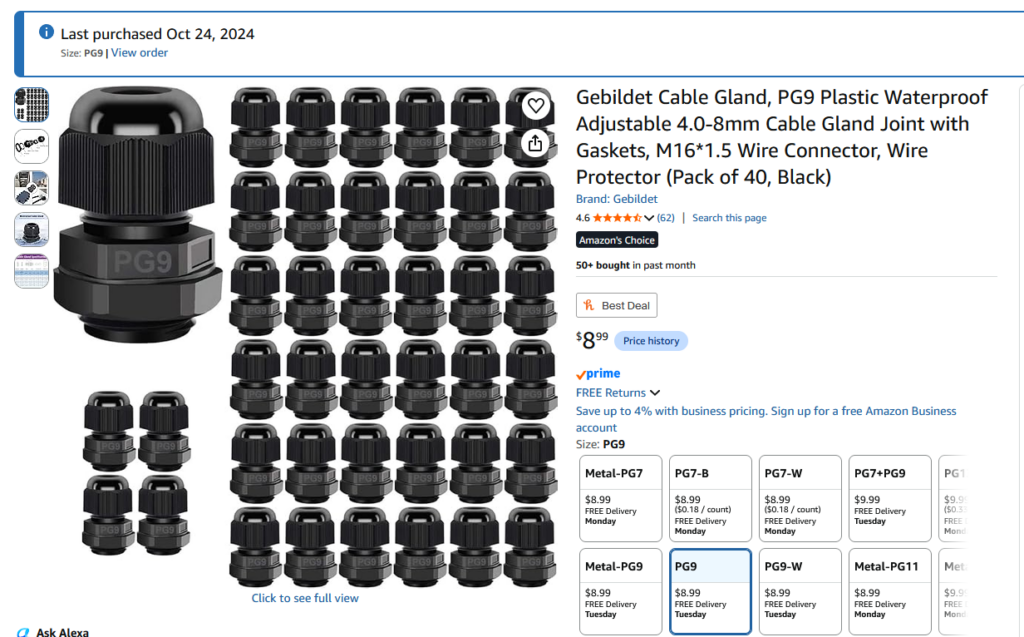Select the first product thumbnail image

[31, 105]
